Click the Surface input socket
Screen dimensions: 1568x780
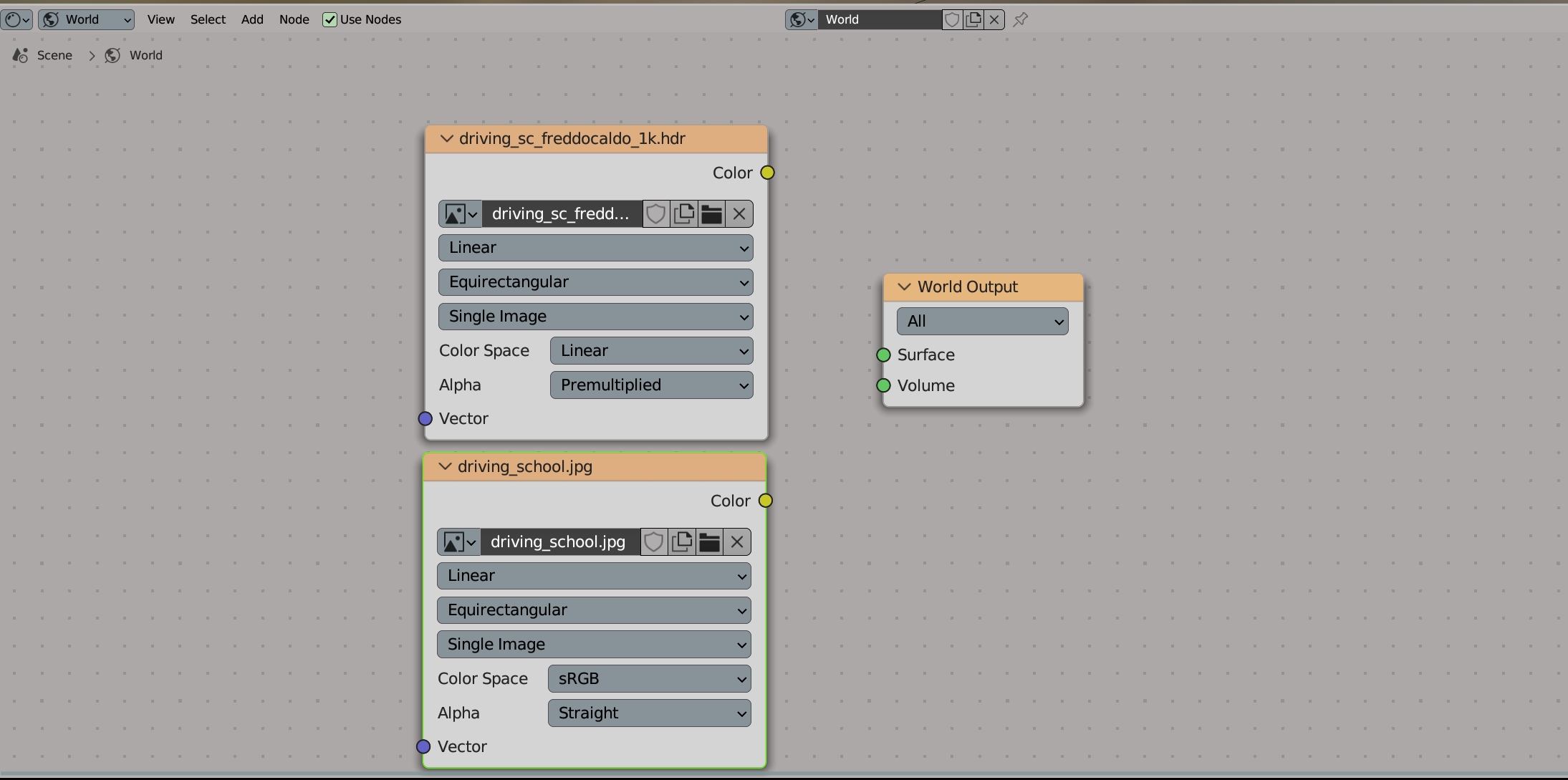[883, 355]
